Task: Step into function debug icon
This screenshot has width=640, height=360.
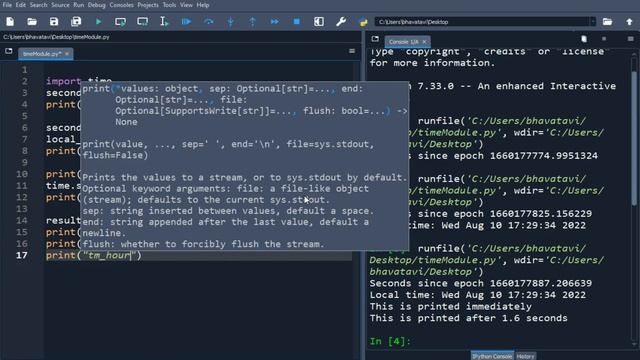Action: (231, 22)
